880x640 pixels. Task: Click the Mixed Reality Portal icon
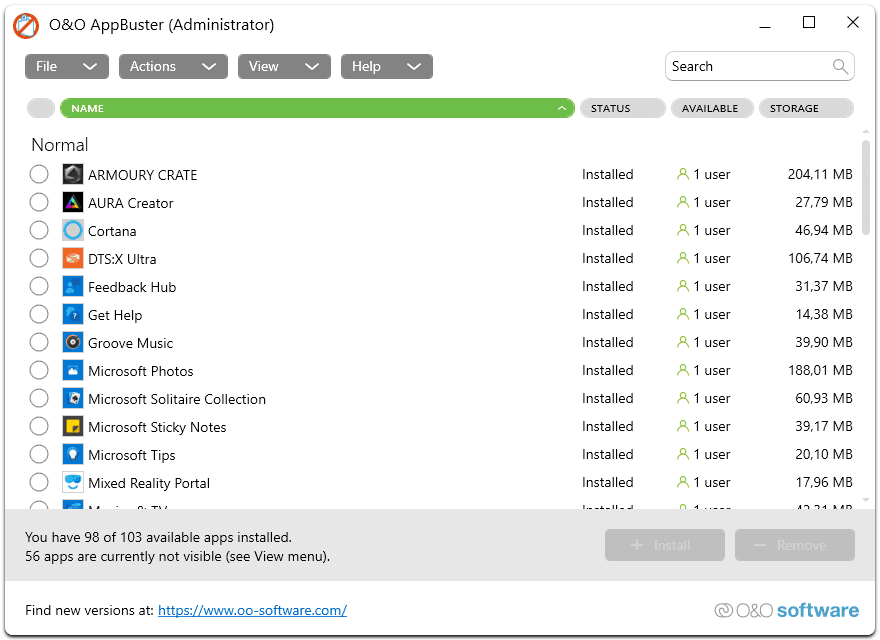point(72,482)
